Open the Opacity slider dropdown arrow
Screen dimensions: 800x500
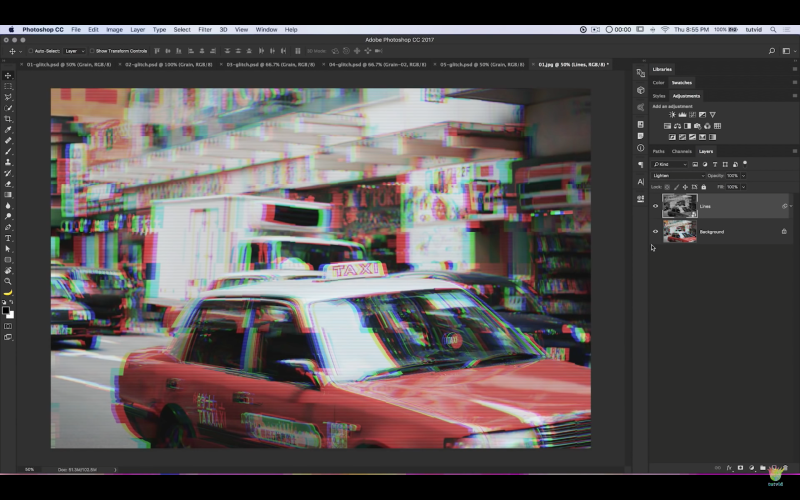pyautogui.click(x=743, y=176)
